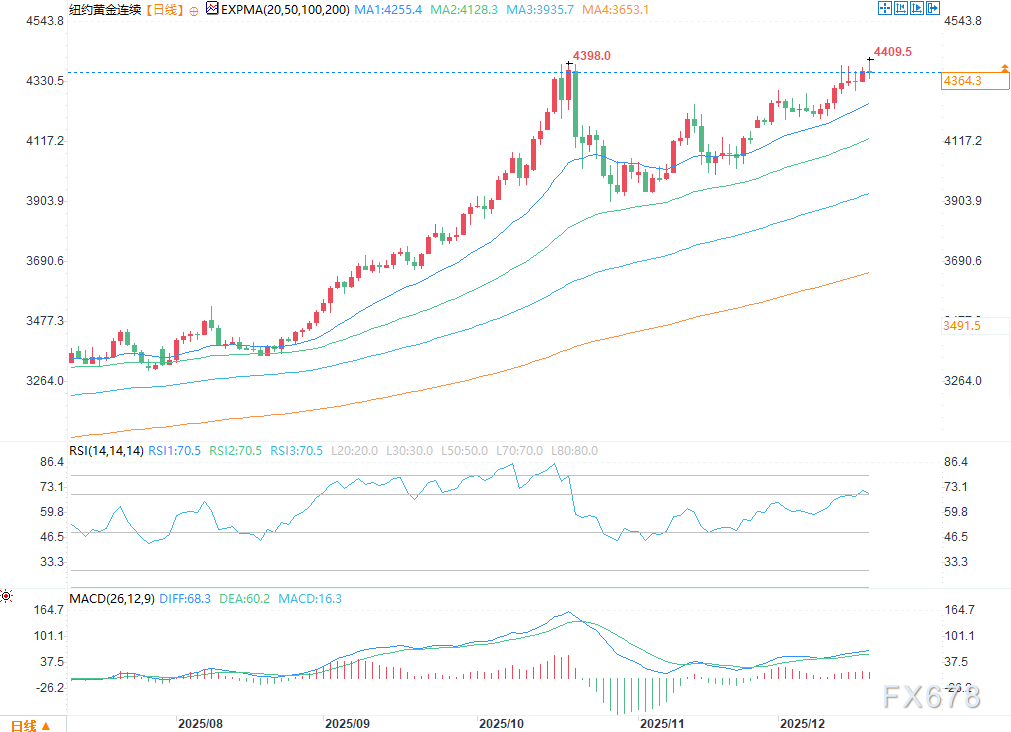1011x732 pixels.
Task: Click the indicator icon before EXPMA
Action: click(211, 9)
